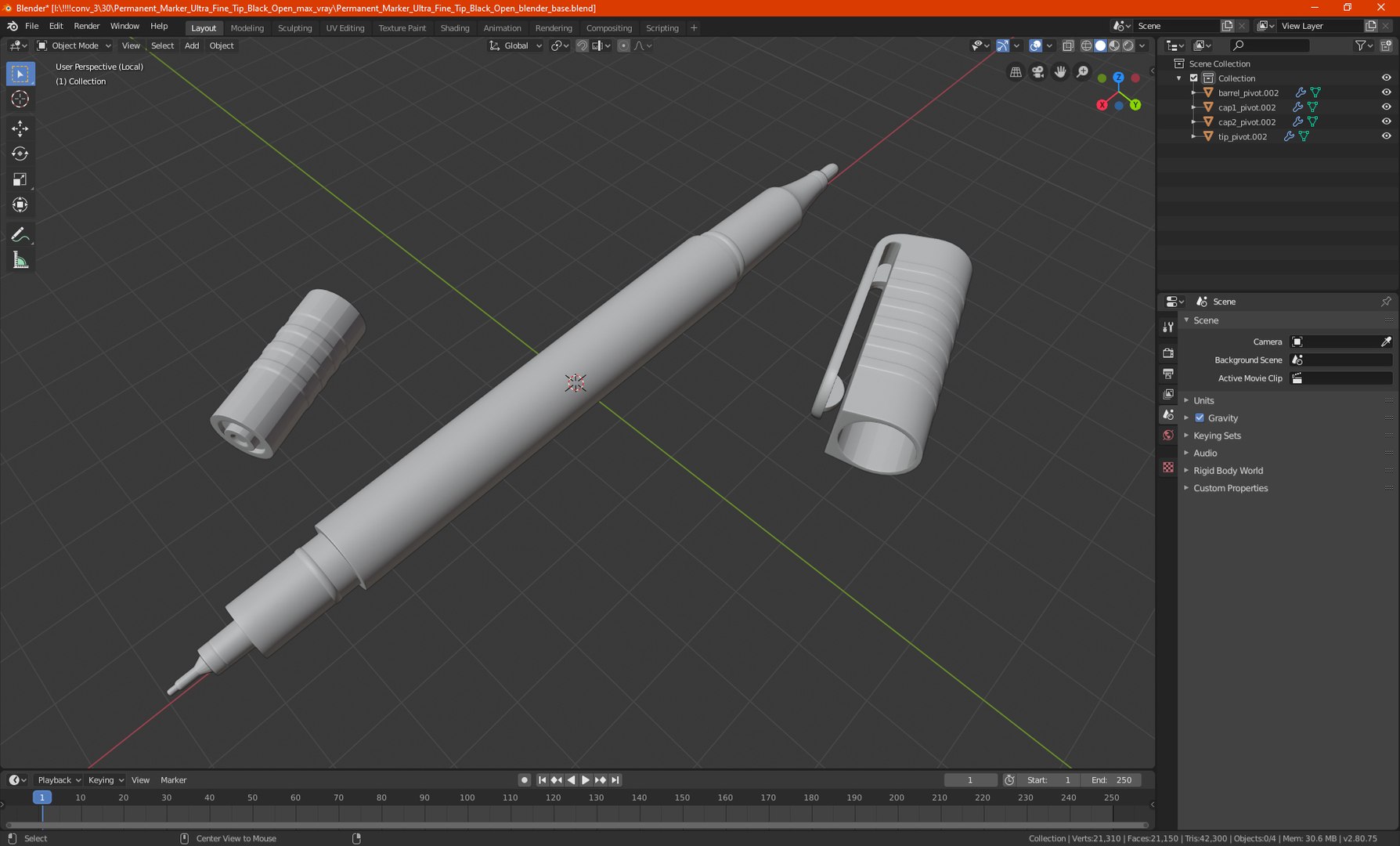
Task: Hide tip_pivot.002 in viewport
Action: (x=1386, y=136)
